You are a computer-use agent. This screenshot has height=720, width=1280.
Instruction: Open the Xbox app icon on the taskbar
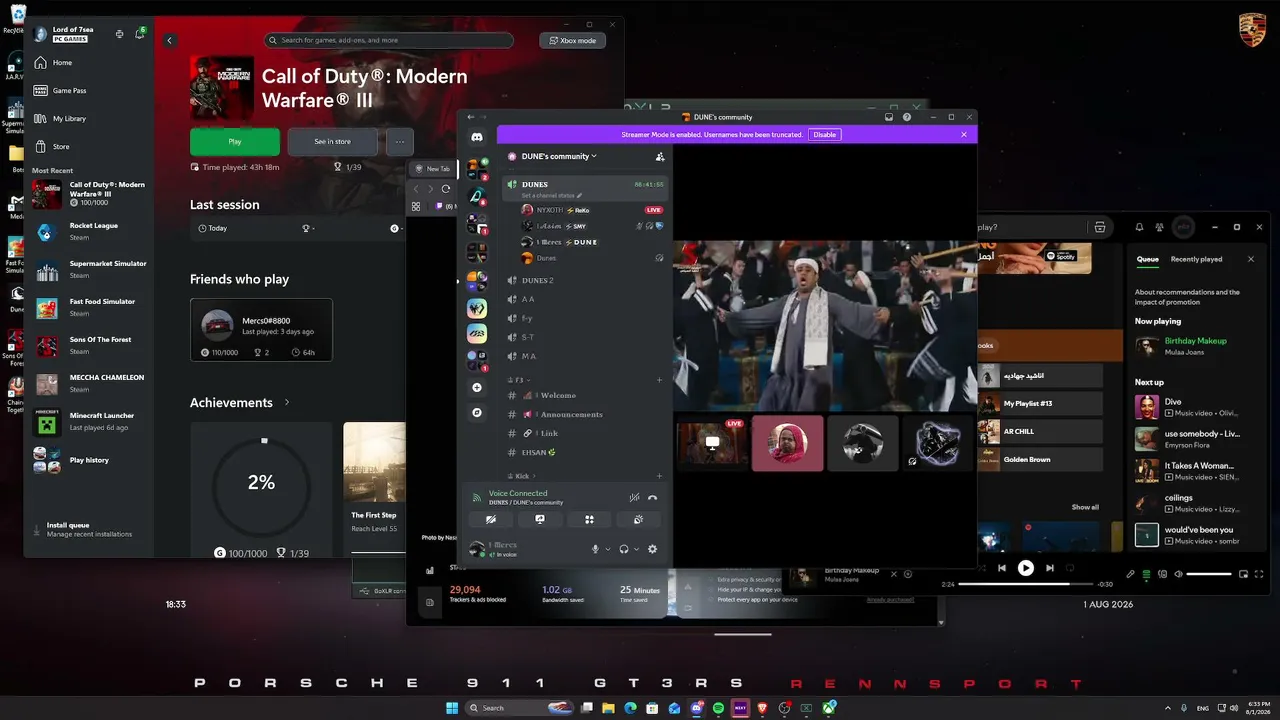[829, 708]
